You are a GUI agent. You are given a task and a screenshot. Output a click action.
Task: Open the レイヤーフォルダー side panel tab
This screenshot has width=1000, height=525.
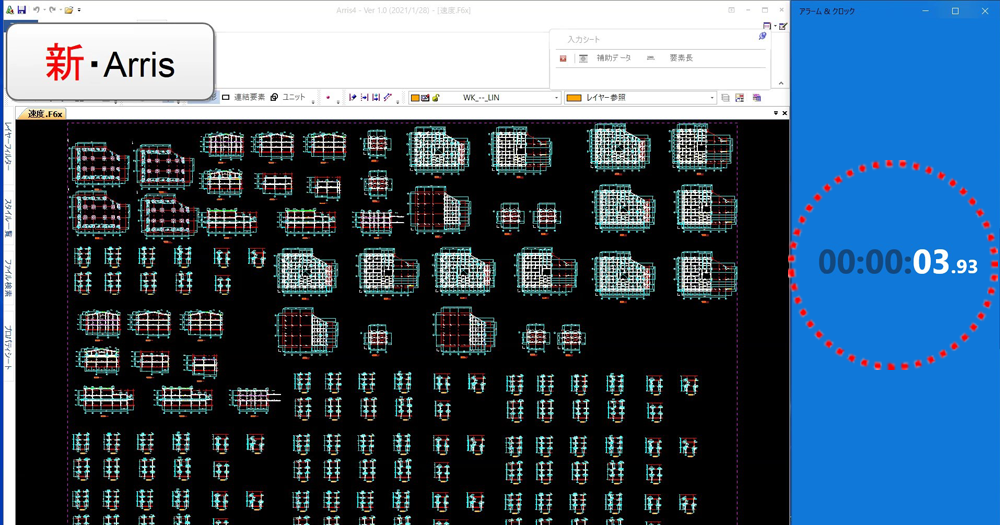point(8,146)
